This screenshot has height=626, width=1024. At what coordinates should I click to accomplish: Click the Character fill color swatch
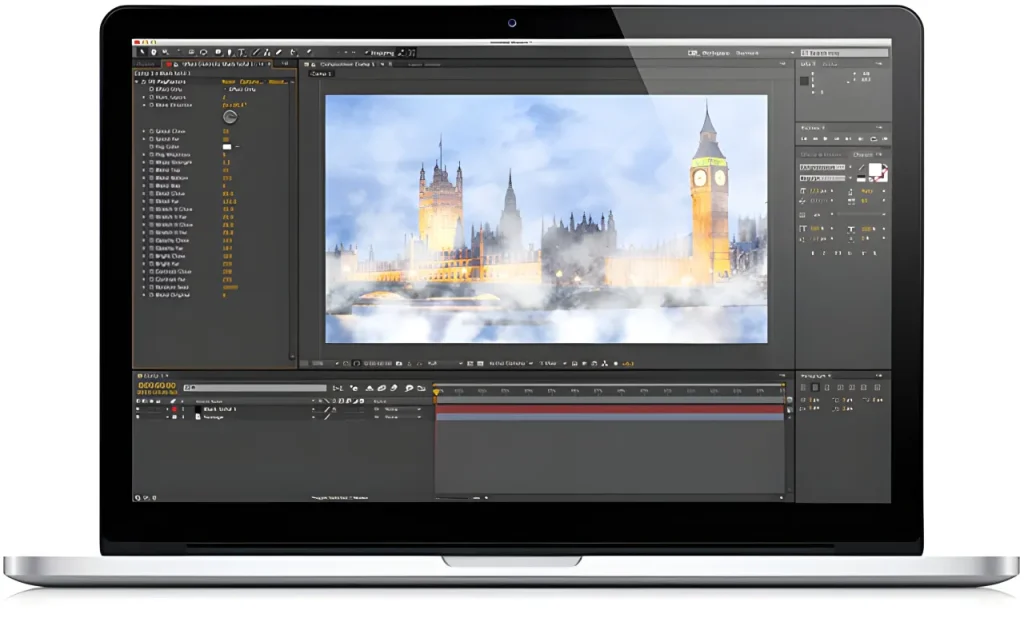click(875, 169)
